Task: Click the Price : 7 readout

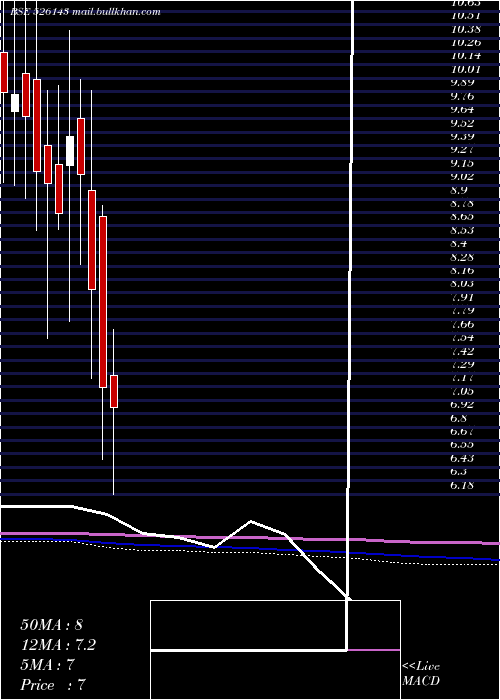Action: [53, 685]
